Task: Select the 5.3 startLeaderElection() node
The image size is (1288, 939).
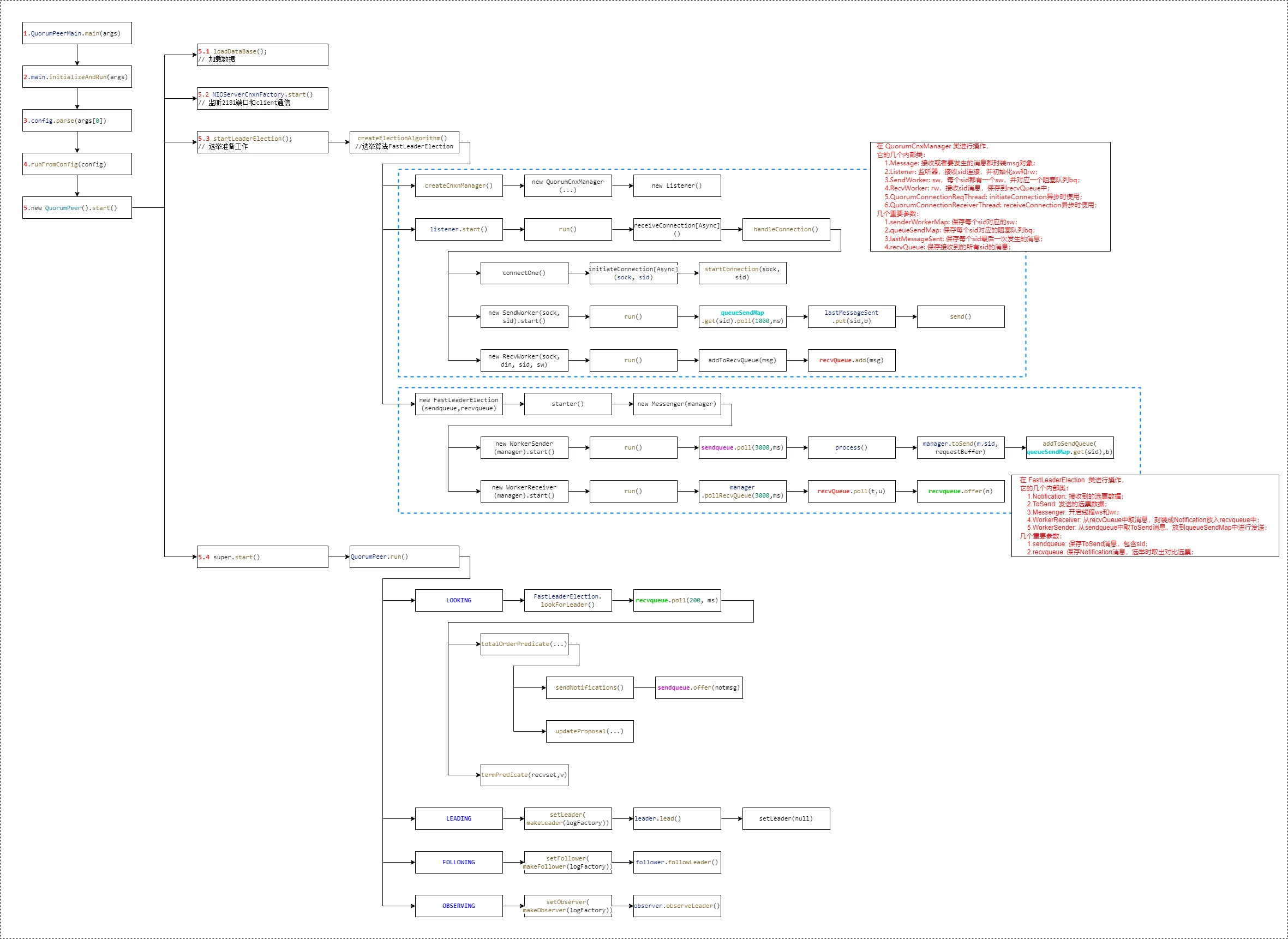Action: [262, 142]
